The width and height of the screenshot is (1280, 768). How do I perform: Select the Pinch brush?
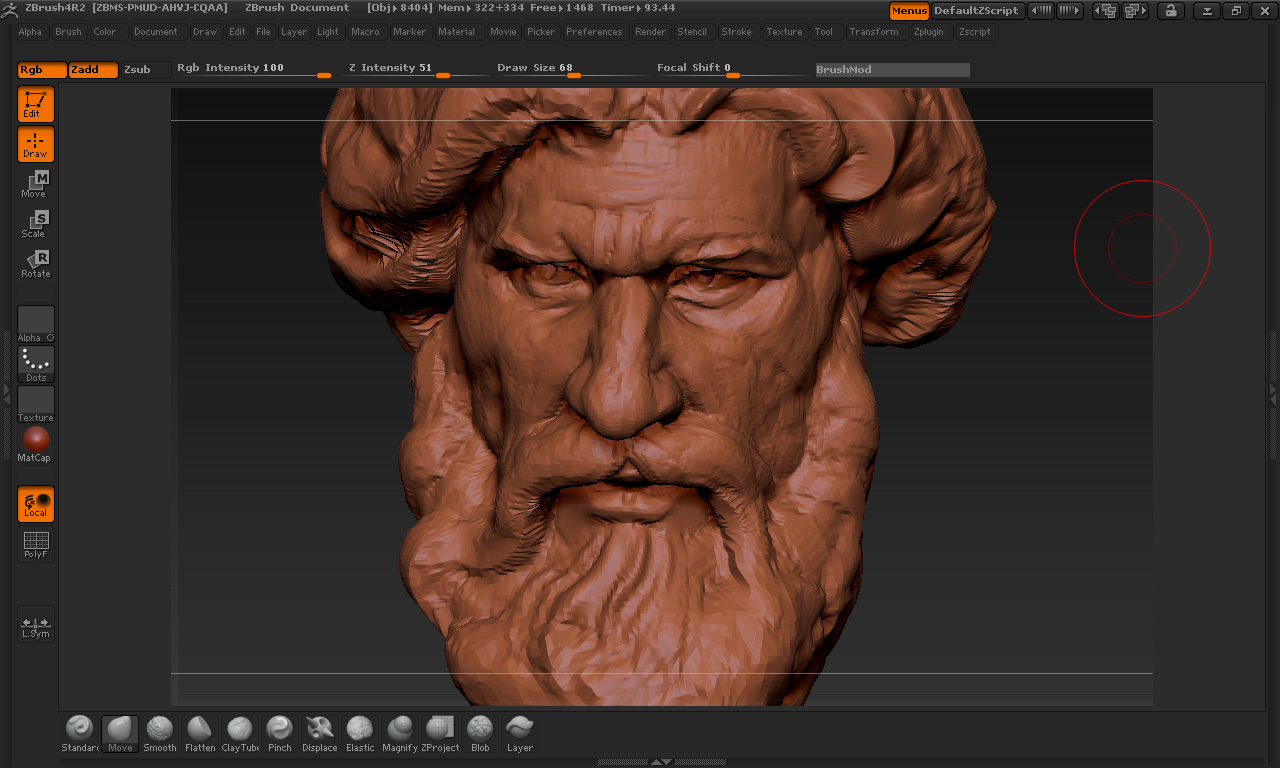coord(280,733)
